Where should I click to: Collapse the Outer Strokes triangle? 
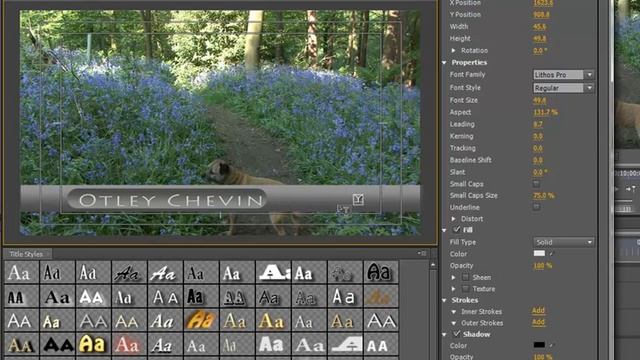tap(453, 323)
